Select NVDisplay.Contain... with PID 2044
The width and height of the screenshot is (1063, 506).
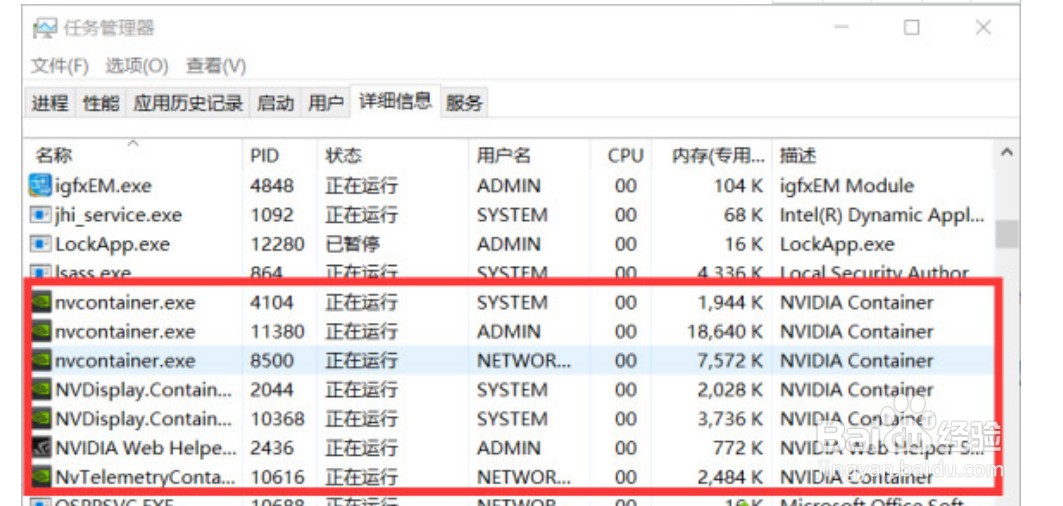[144, 390]
